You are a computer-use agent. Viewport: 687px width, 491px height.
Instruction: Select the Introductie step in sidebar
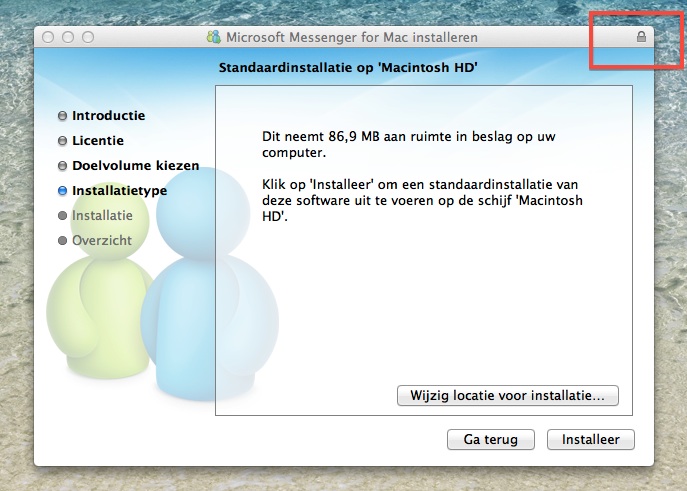tap(108, 116)
